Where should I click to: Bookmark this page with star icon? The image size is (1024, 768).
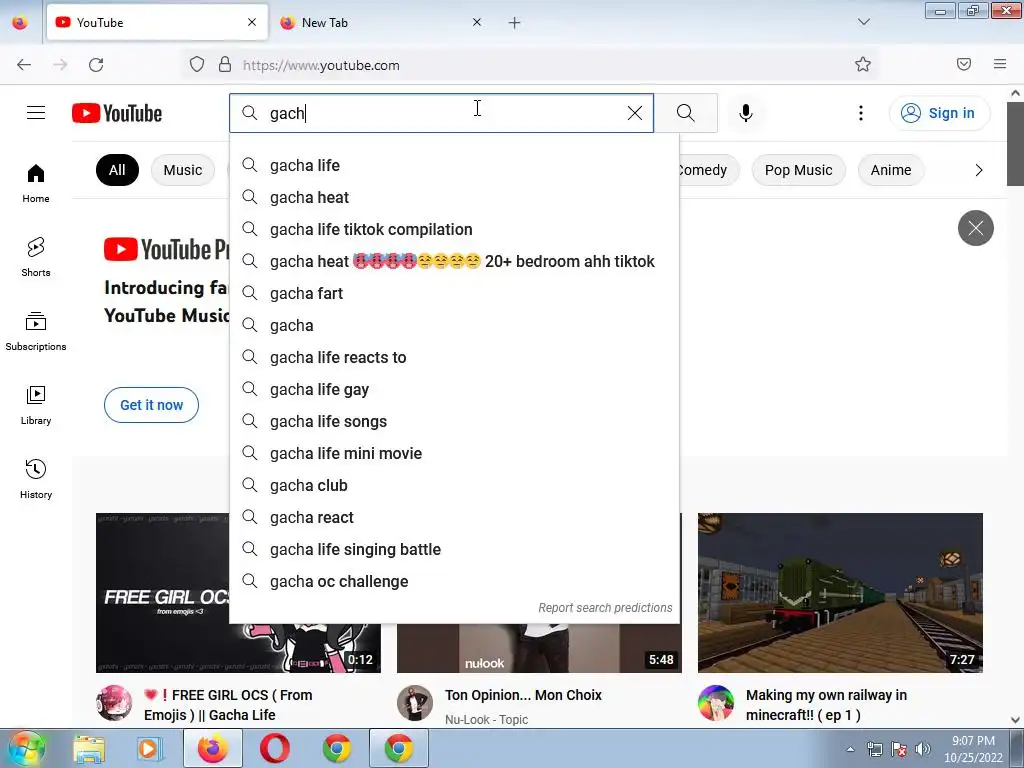(x=863, y=64)
